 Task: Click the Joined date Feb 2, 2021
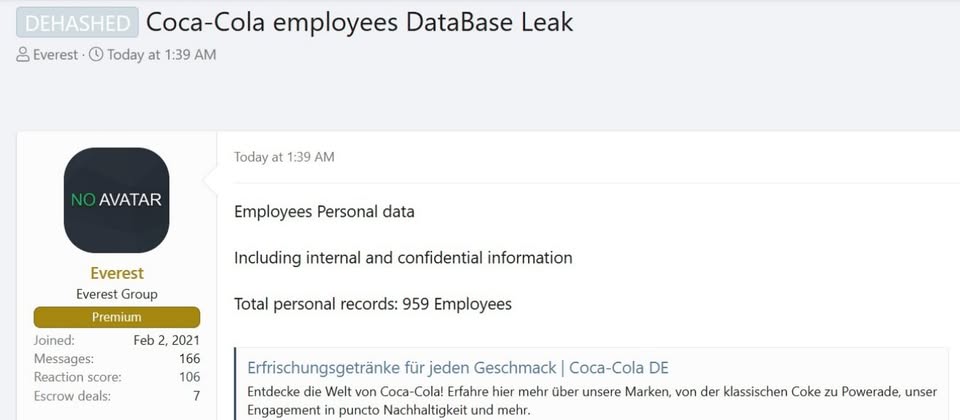point(167,340)
